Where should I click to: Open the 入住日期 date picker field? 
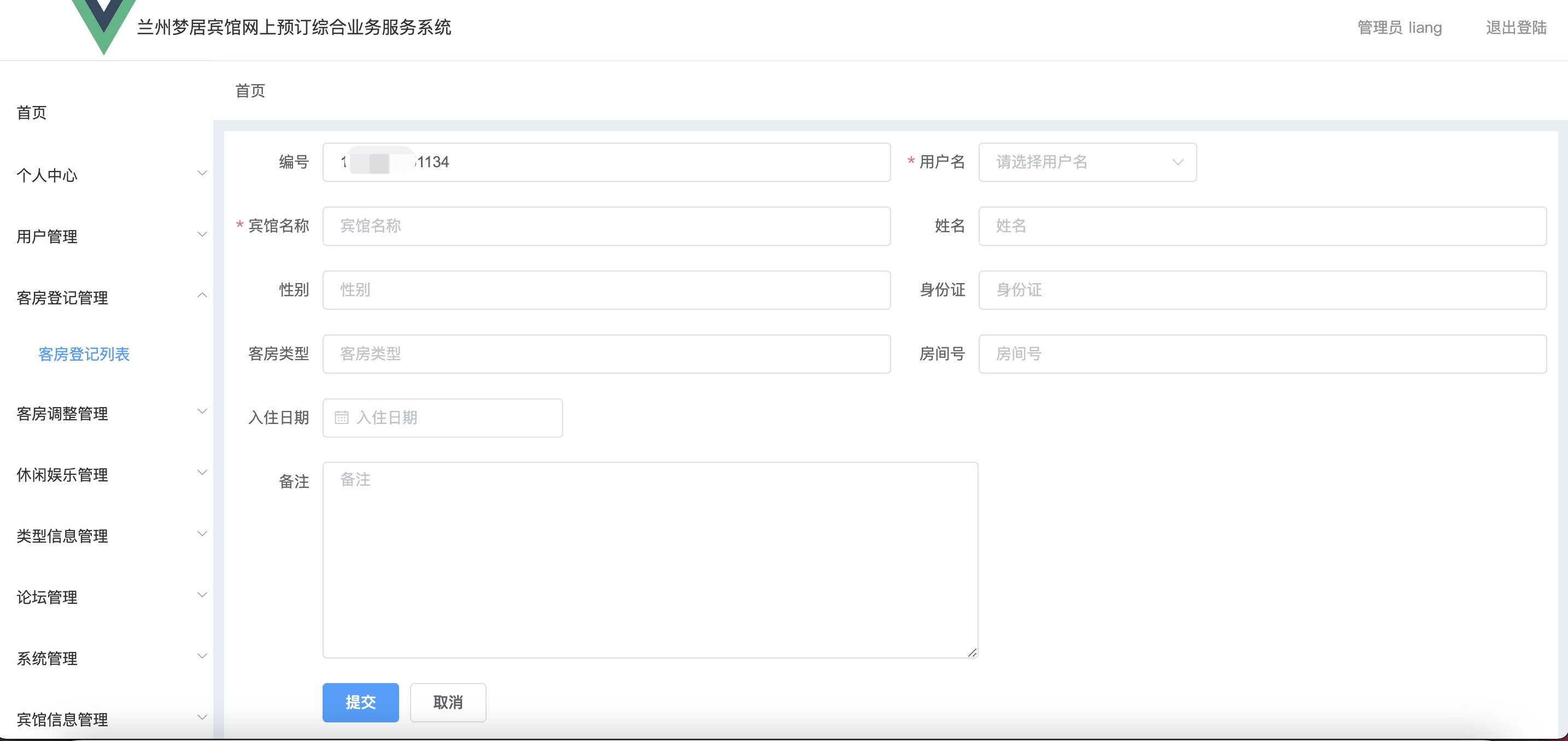442,417
